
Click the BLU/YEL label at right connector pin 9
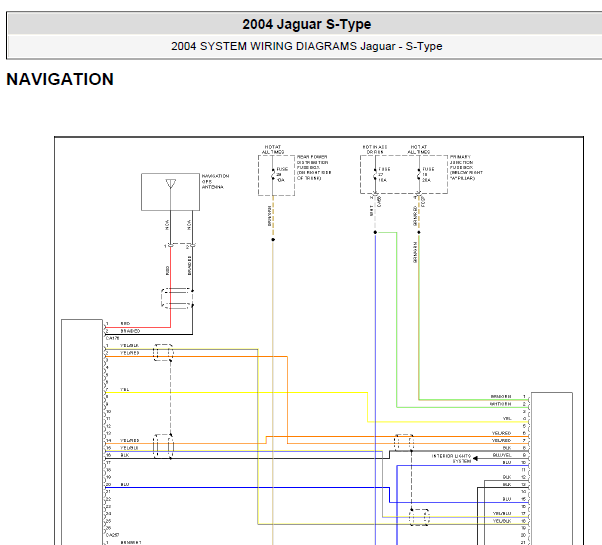(x=502, y=455)
